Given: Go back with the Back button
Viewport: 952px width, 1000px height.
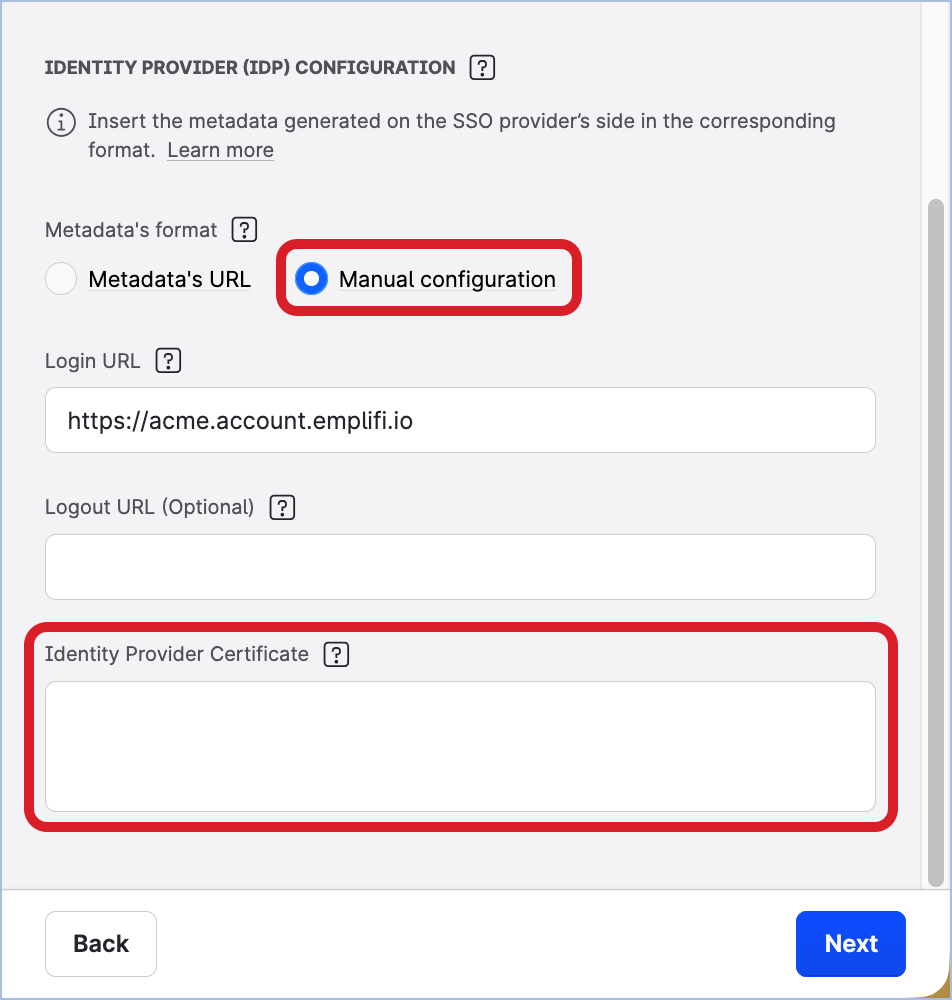Looking at the screenshot, I should [101, 944].
